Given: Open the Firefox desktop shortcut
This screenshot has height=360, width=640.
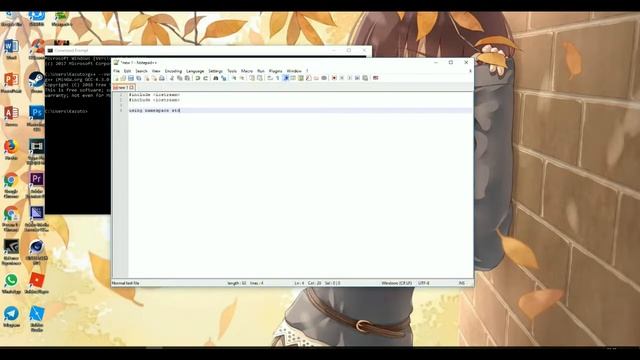Looking at the screenshot, I should pos(11,150).
